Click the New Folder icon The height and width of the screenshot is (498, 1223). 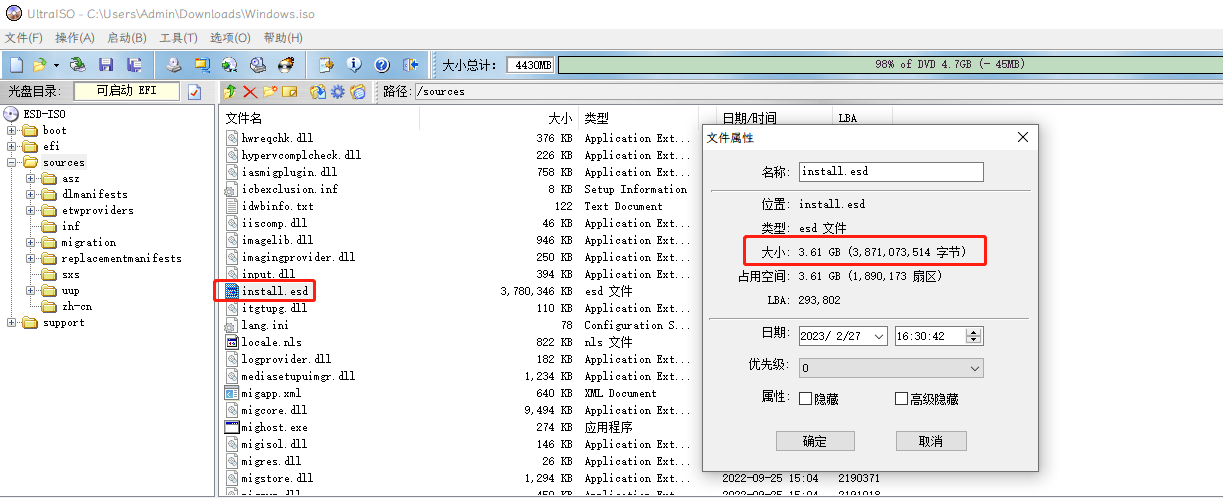point(270,91)
